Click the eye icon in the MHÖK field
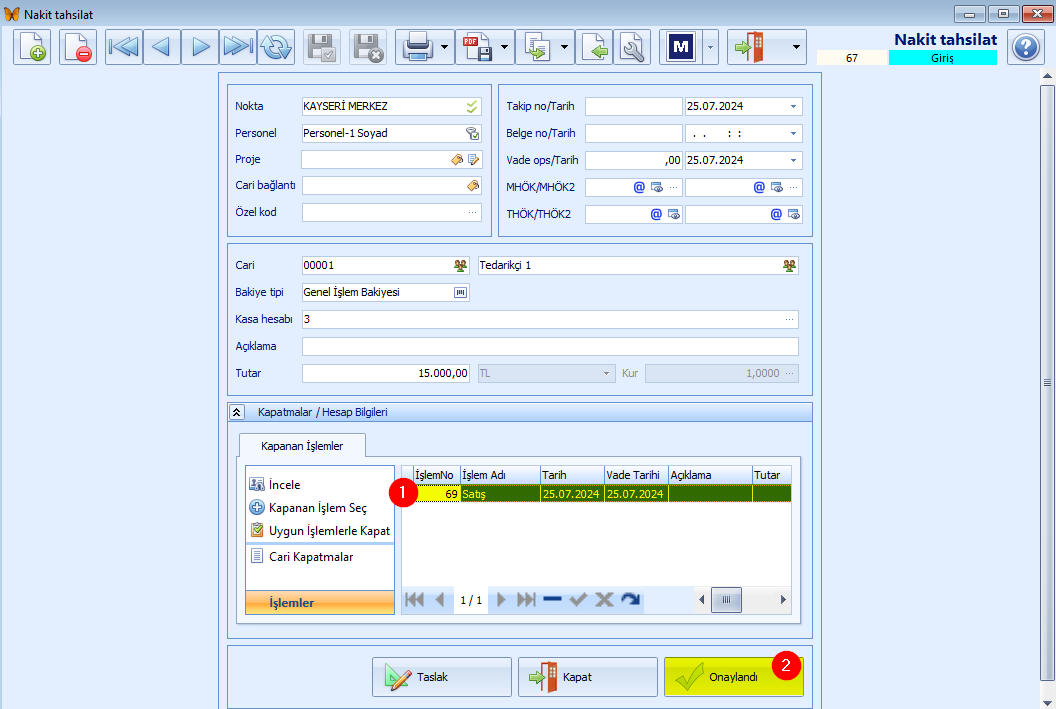Screen dimensions: 1056x709 click(657, 187)
